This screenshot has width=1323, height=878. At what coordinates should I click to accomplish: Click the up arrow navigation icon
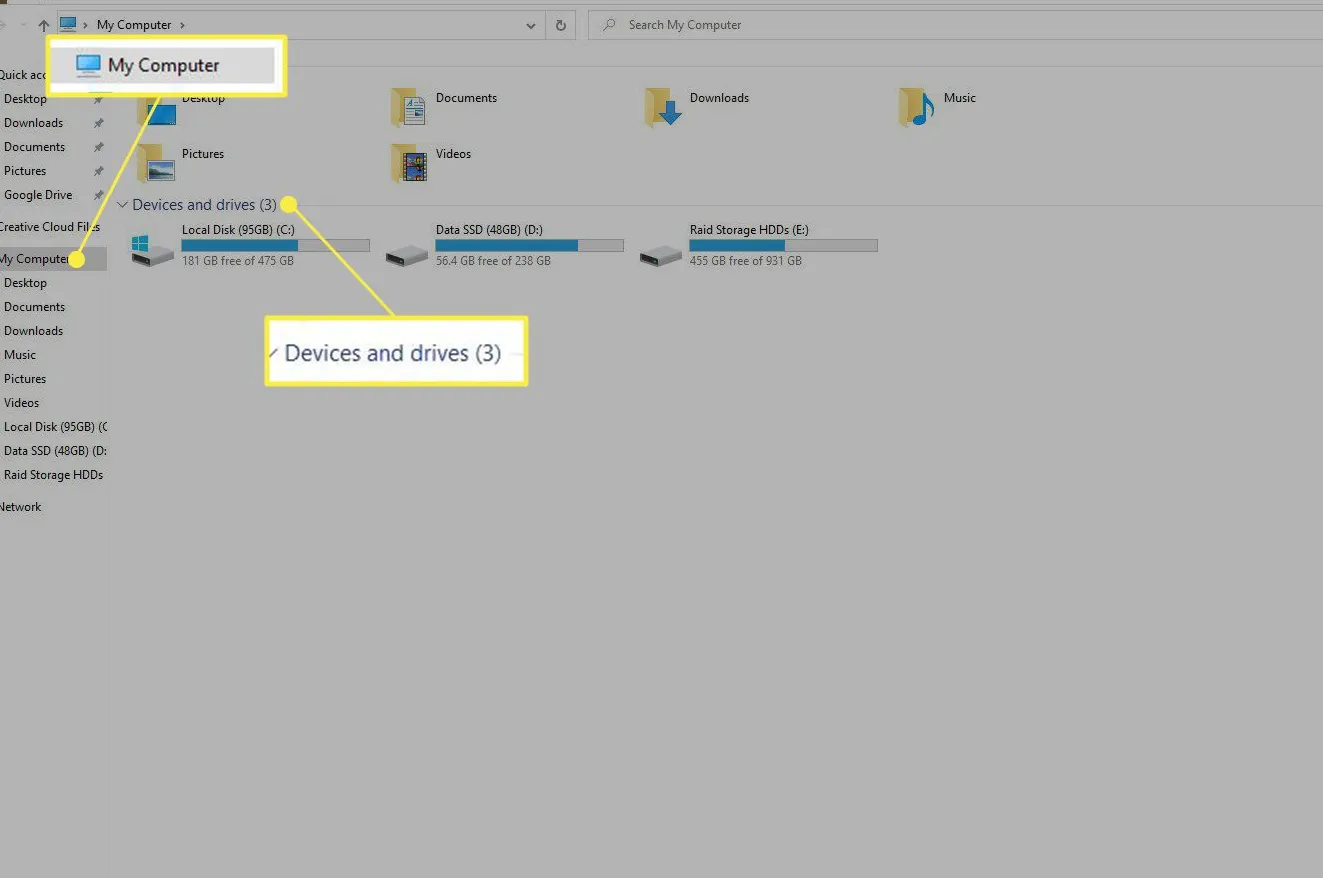[43, 24]
